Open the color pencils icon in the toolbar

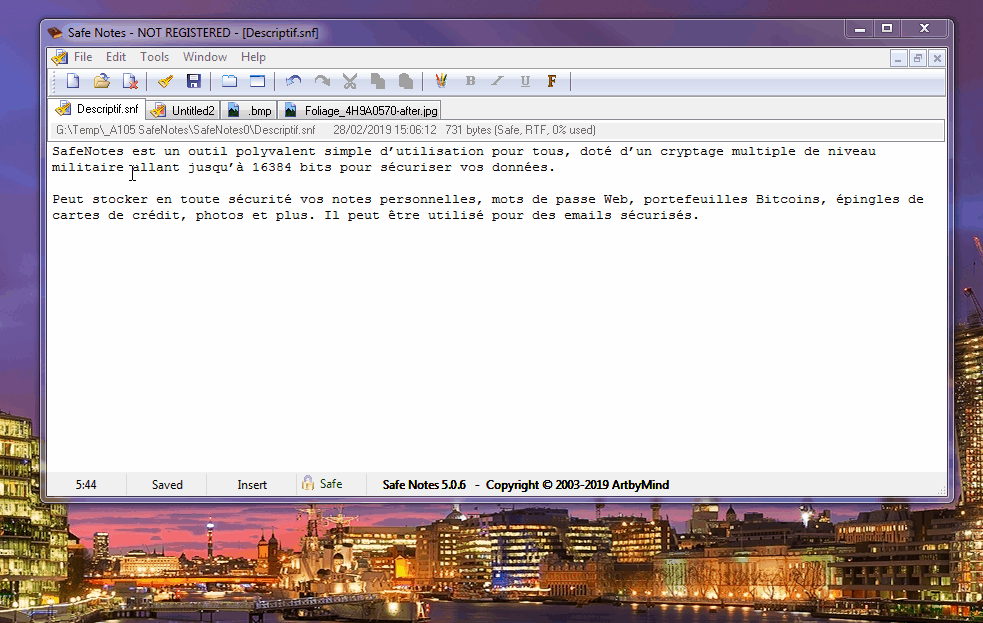(441, 81)
